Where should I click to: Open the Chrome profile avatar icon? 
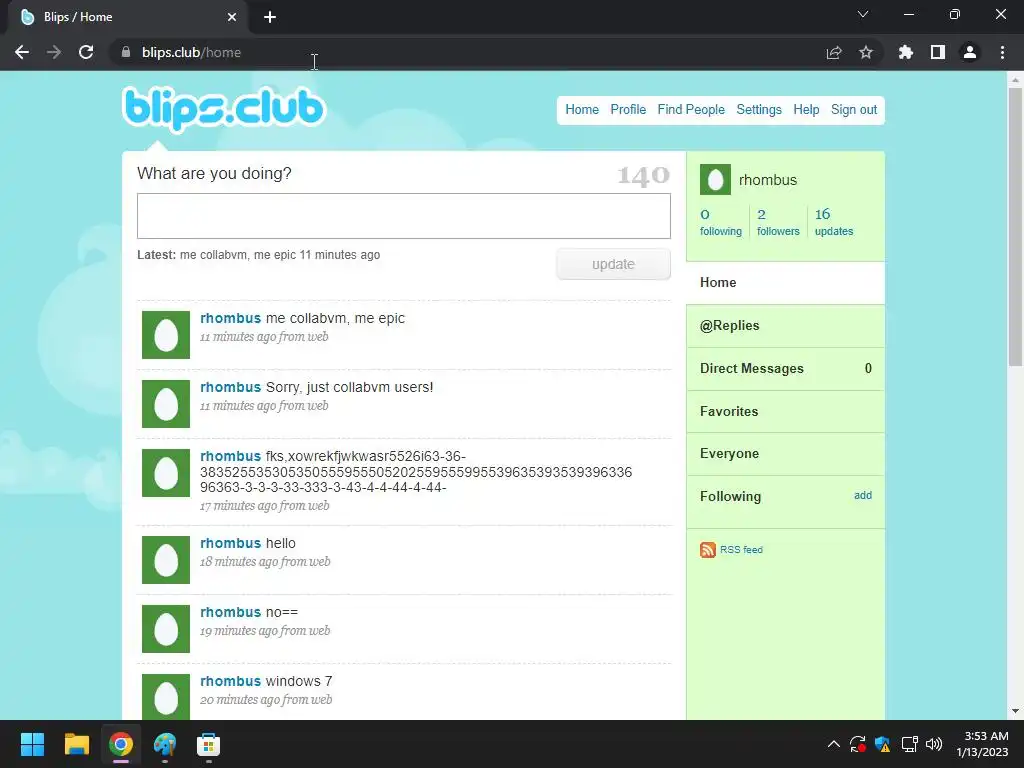coord(970,52)
